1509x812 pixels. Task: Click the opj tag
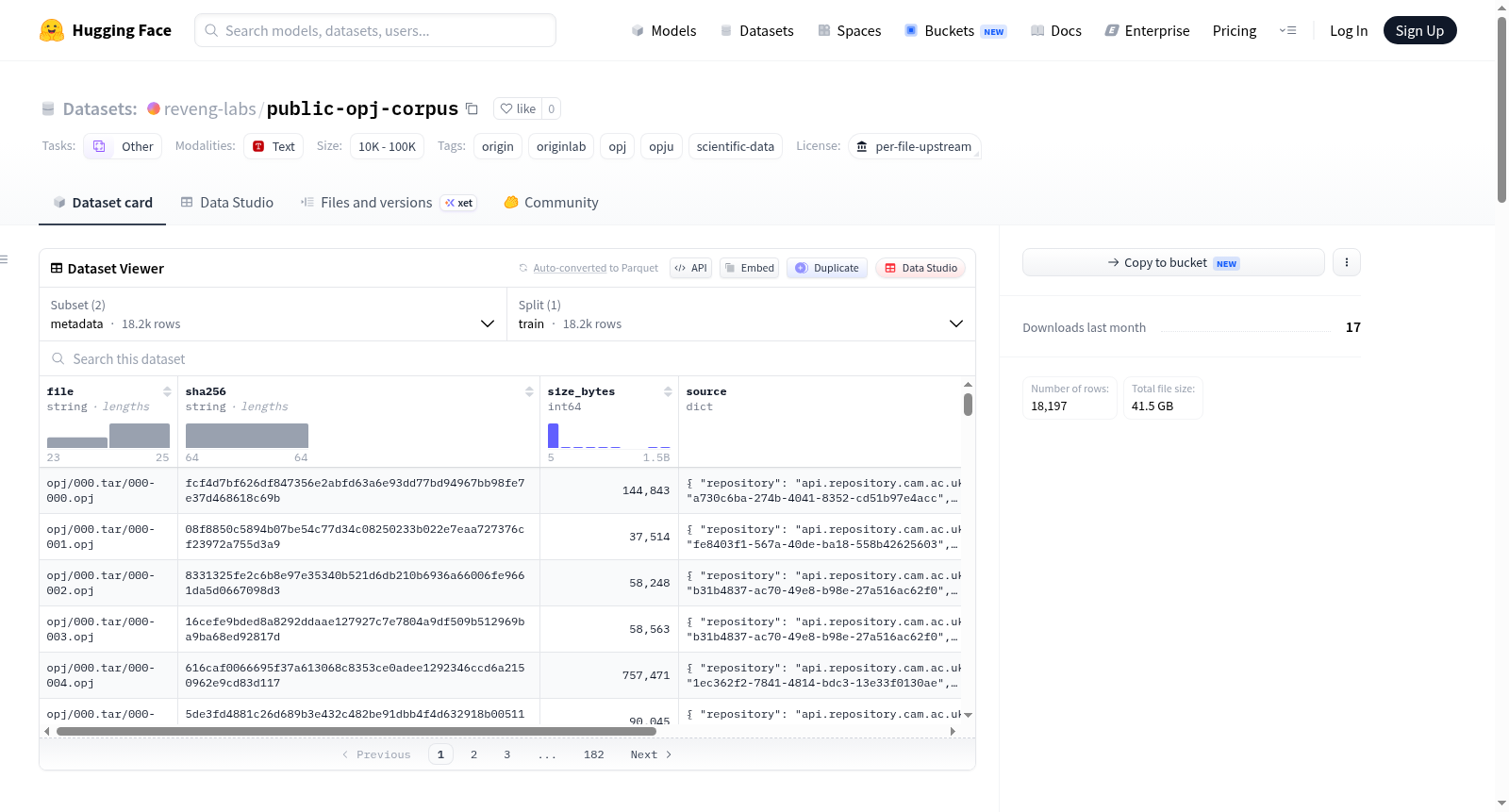coord(618,146)
